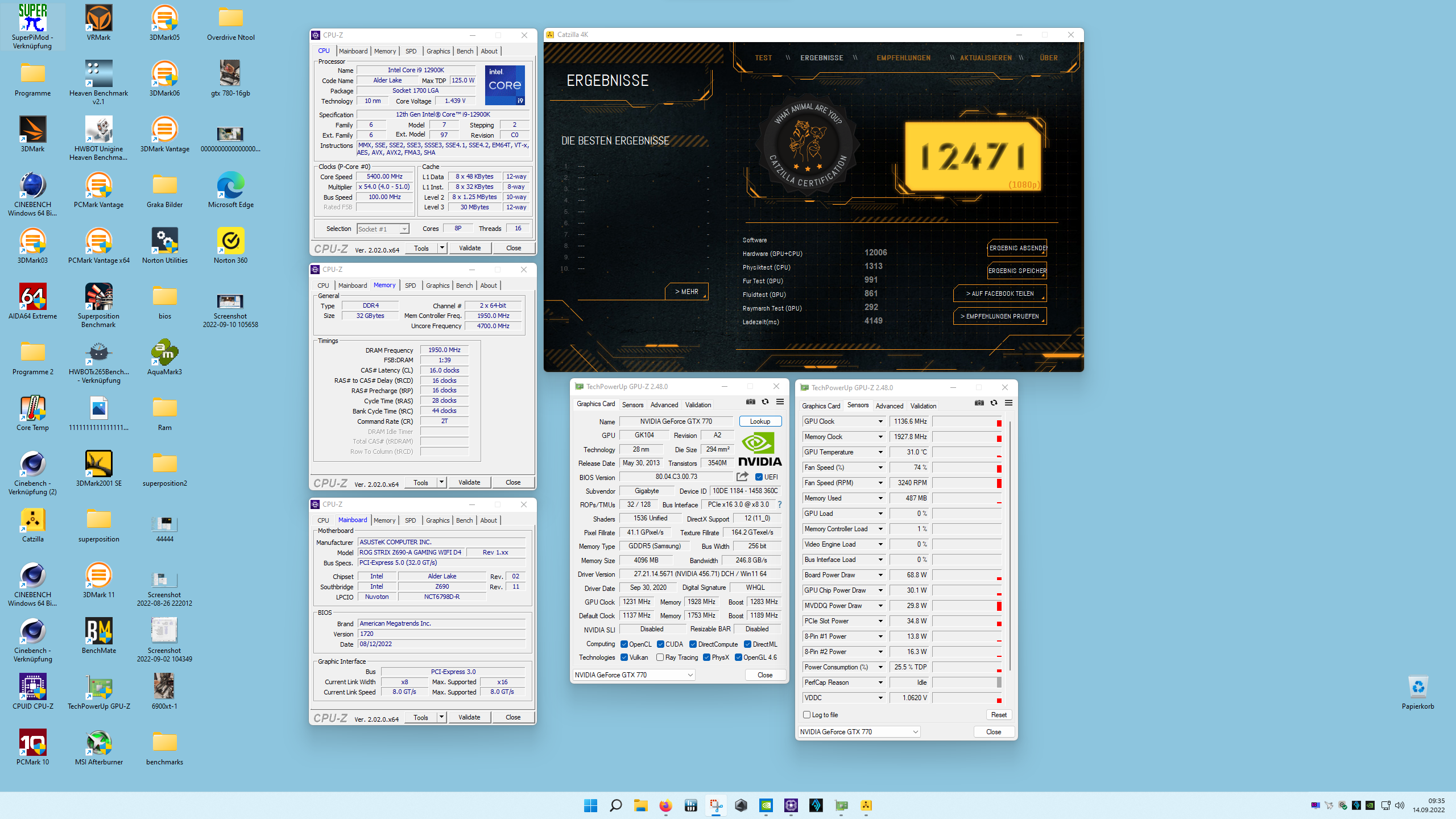This screenshot has width=1456, height=819.
Task: Click Windows Start button on taskbar
Action: (x=590, y=805)
